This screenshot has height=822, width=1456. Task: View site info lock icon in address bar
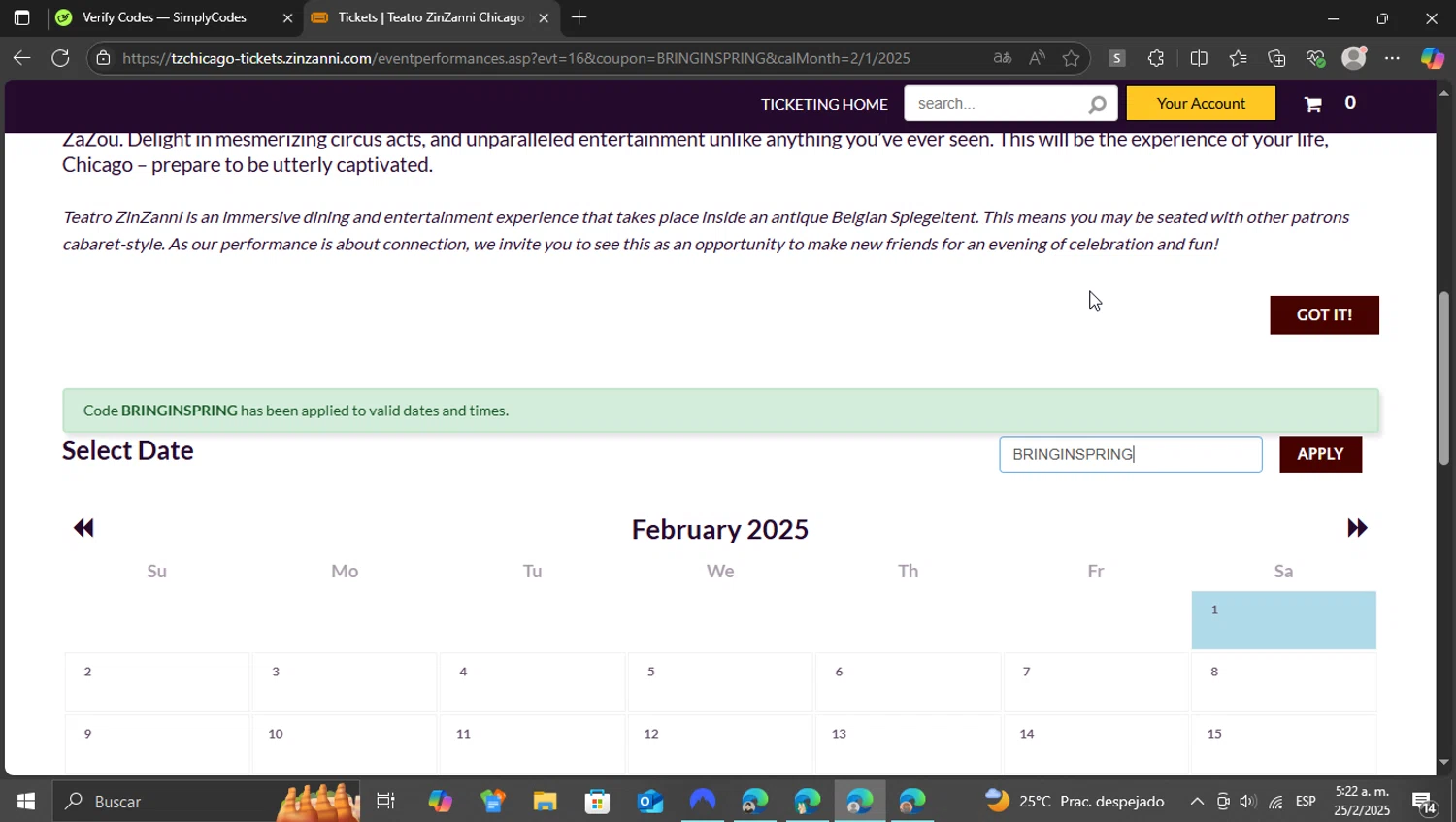104,58
